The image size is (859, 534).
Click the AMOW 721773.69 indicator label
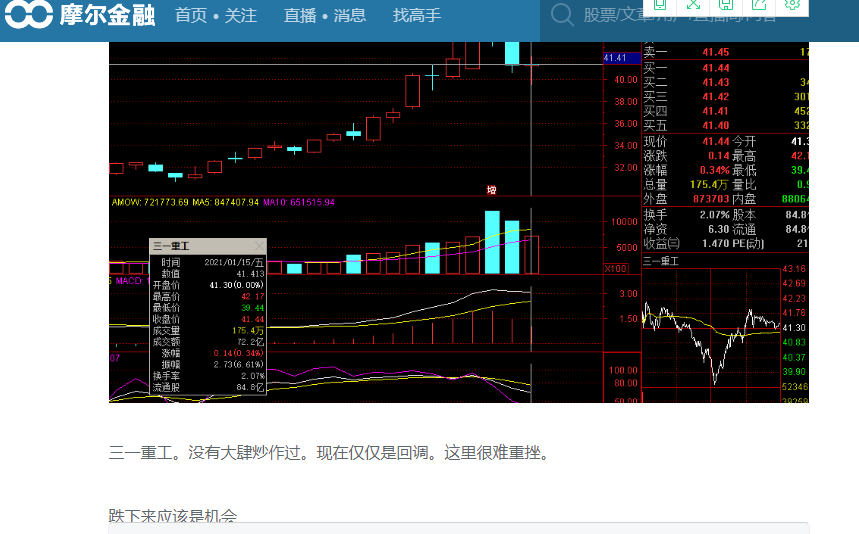click(150, 202)
